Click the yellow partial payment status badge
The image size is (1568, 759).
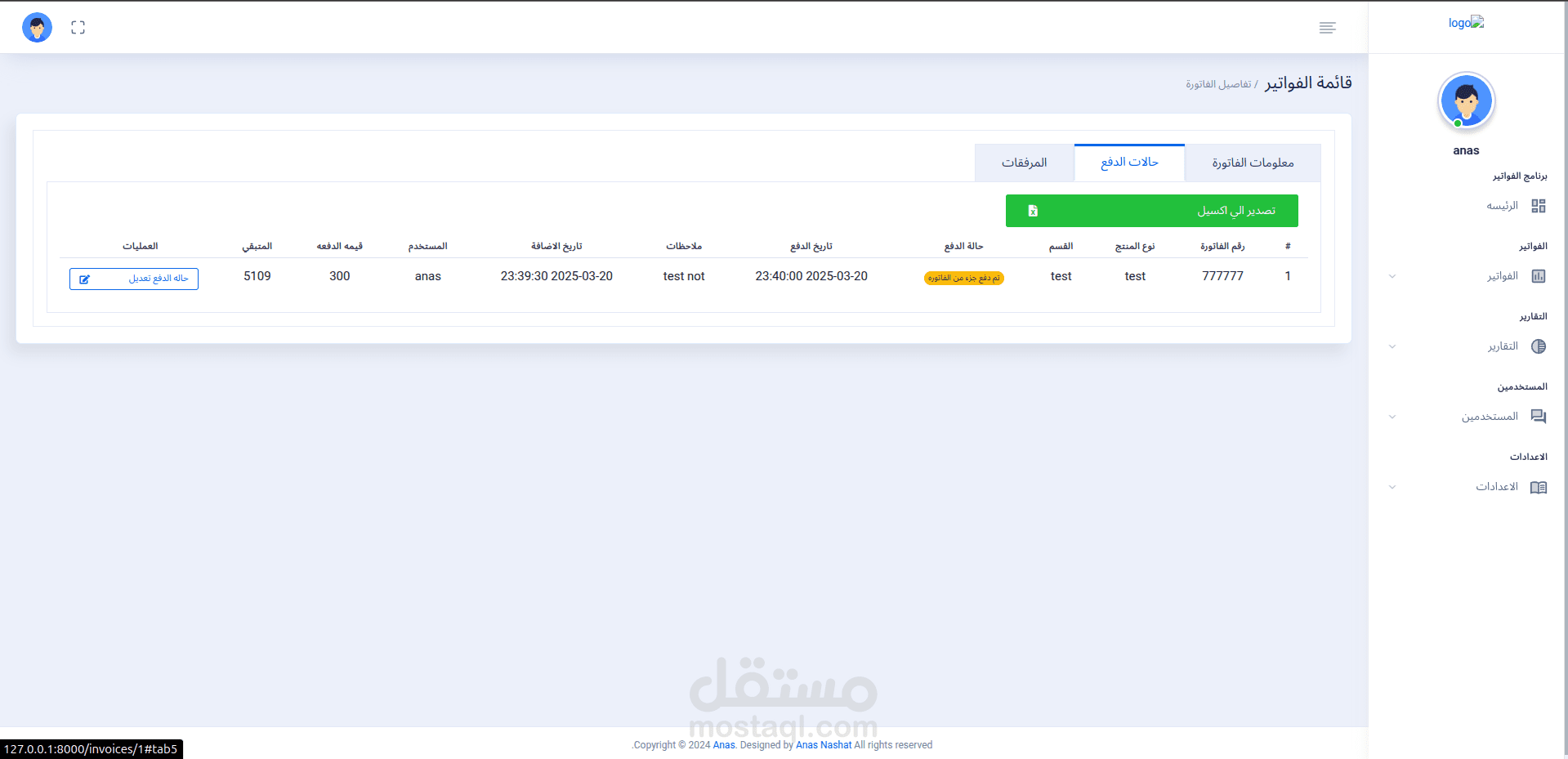(x=964, y=278)
